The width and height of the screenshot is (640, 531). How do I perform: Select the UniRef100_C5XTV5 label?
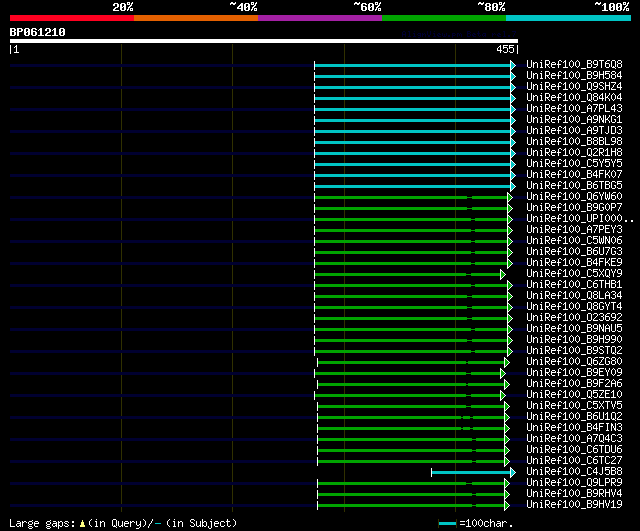[574, 406]
